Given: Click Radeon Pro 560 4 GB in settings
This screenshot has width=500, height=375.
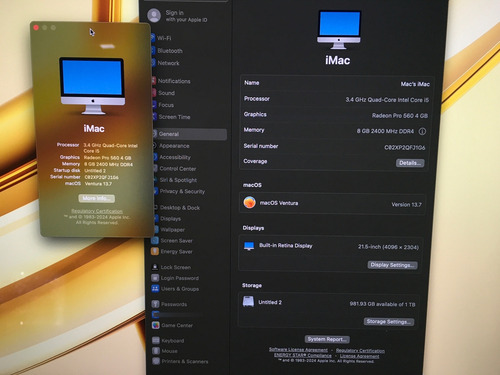Looking at the screenshot, I should pos(400,116).
